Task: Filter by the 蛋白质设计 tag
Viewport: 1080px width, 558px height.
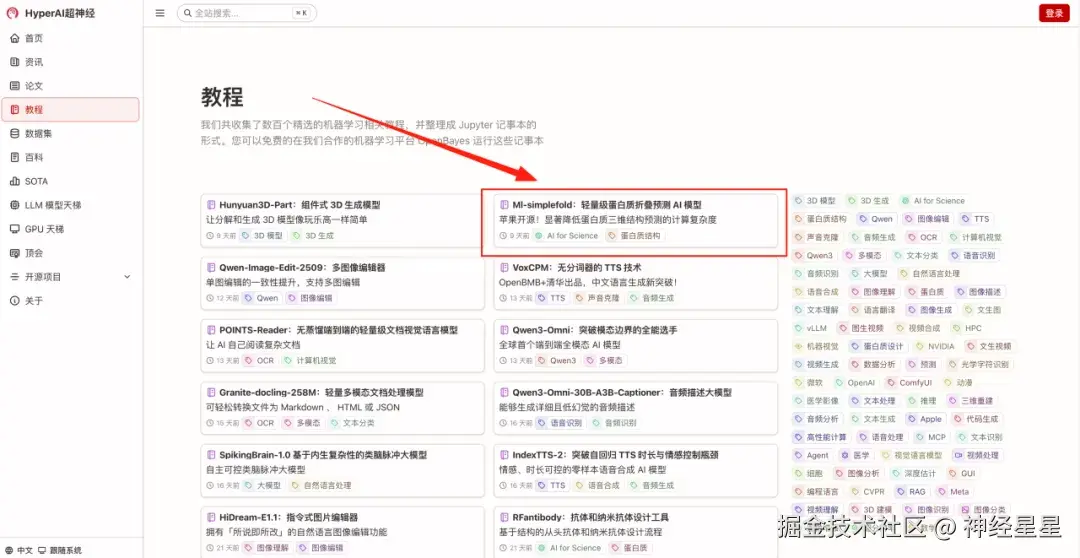Action: click(x=876, y=347)
